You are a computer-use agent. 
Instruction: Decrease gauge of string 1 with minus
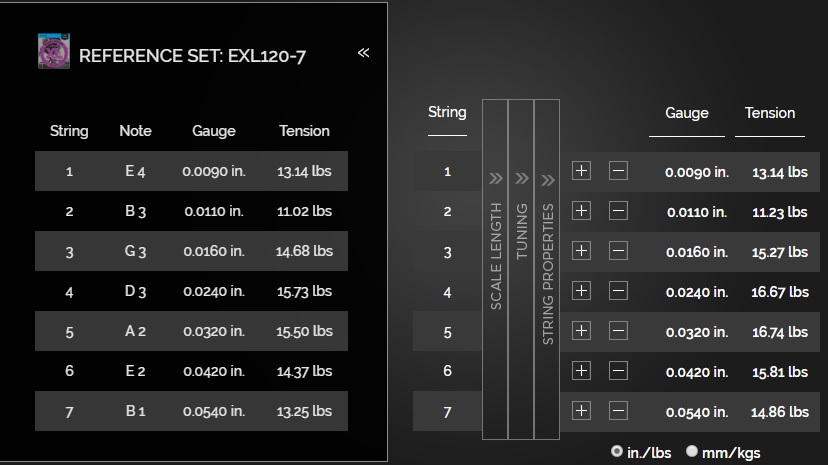[x=618, y=171]
